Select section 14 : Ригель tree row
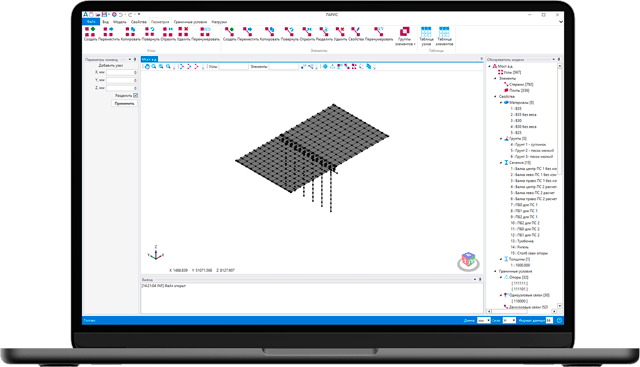Screen dimensions: 640x367 click(x=520, y=247)
